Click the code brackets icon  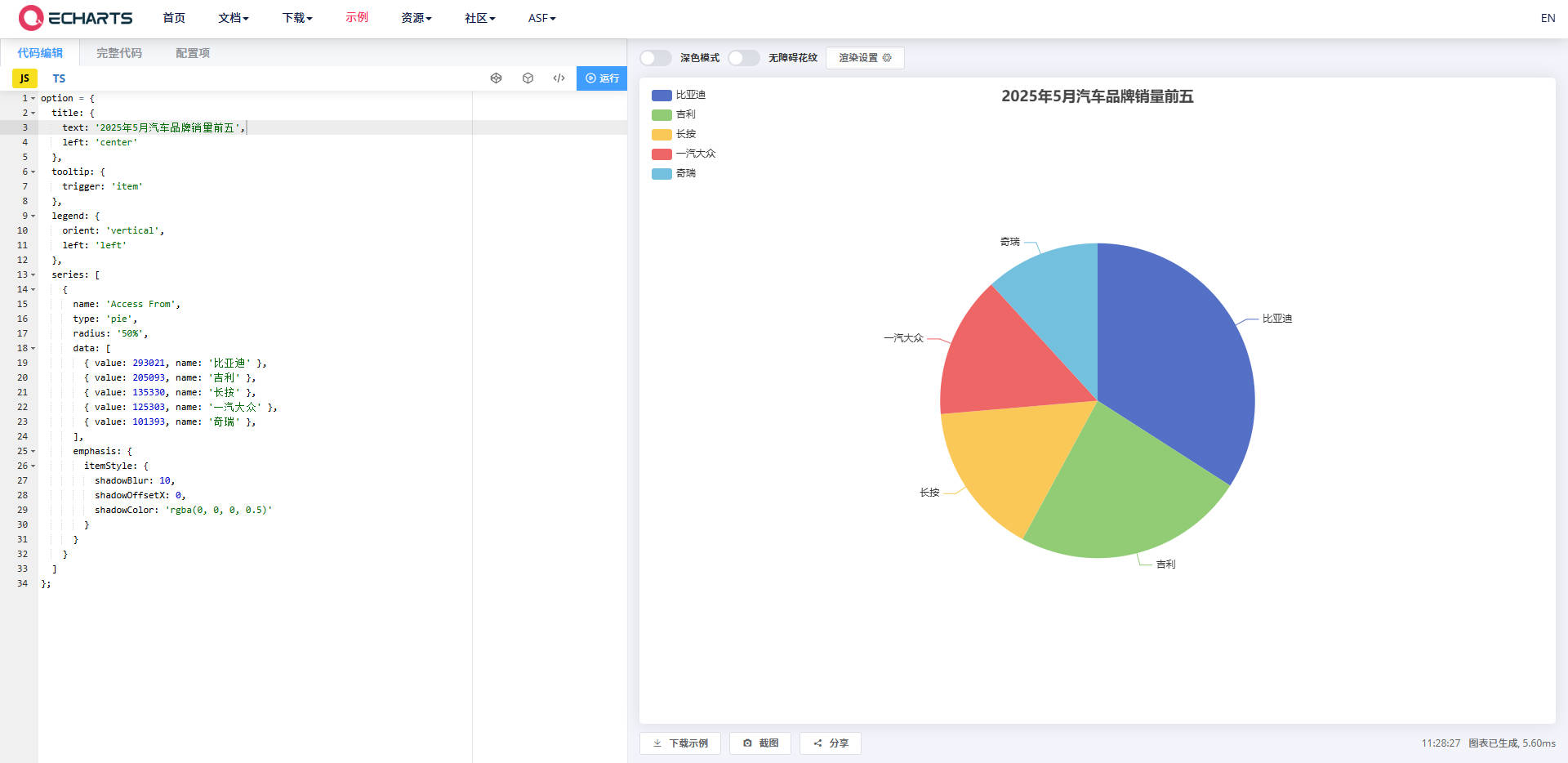[x=559, y=78]
